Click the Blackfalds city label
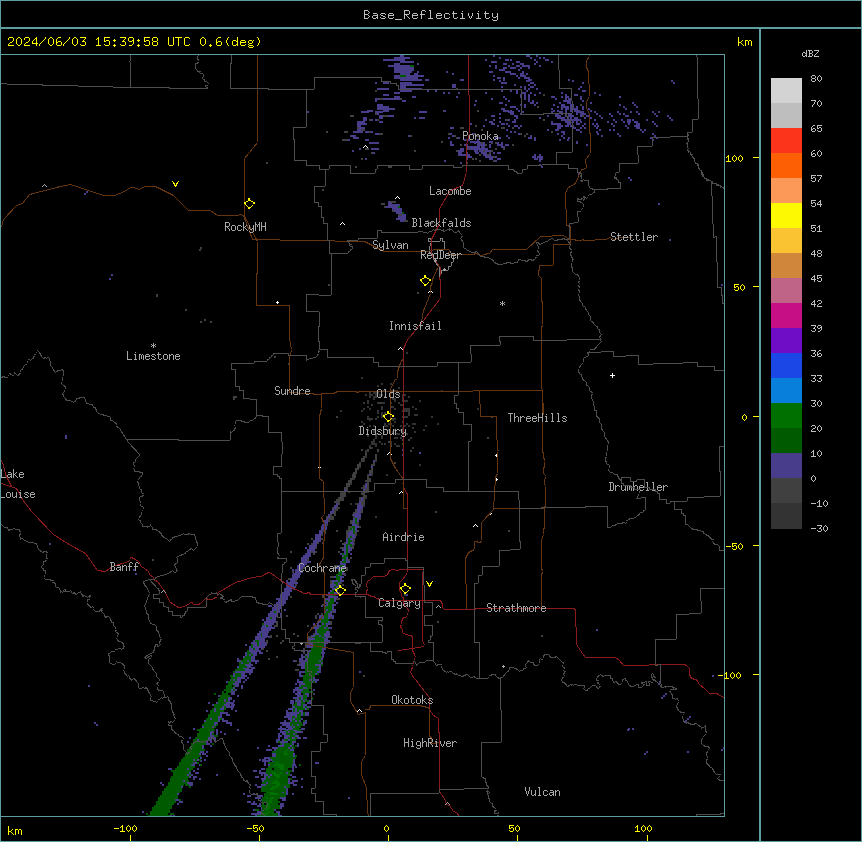The width and height of the screenshot is (862, 842). [x=441, y=223]
